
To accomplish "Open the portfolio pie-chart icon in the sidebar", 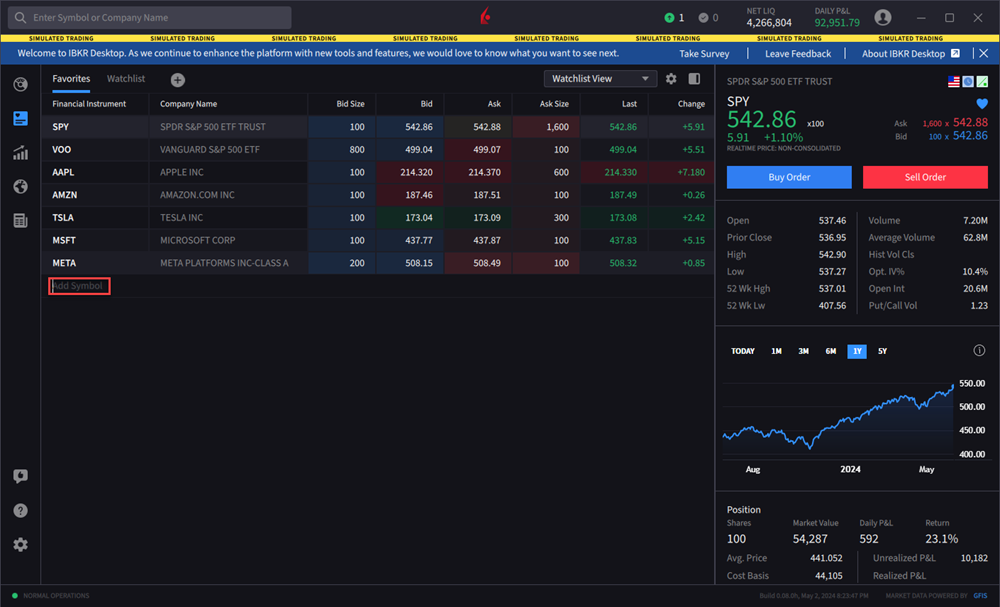I will click(20, 84).
